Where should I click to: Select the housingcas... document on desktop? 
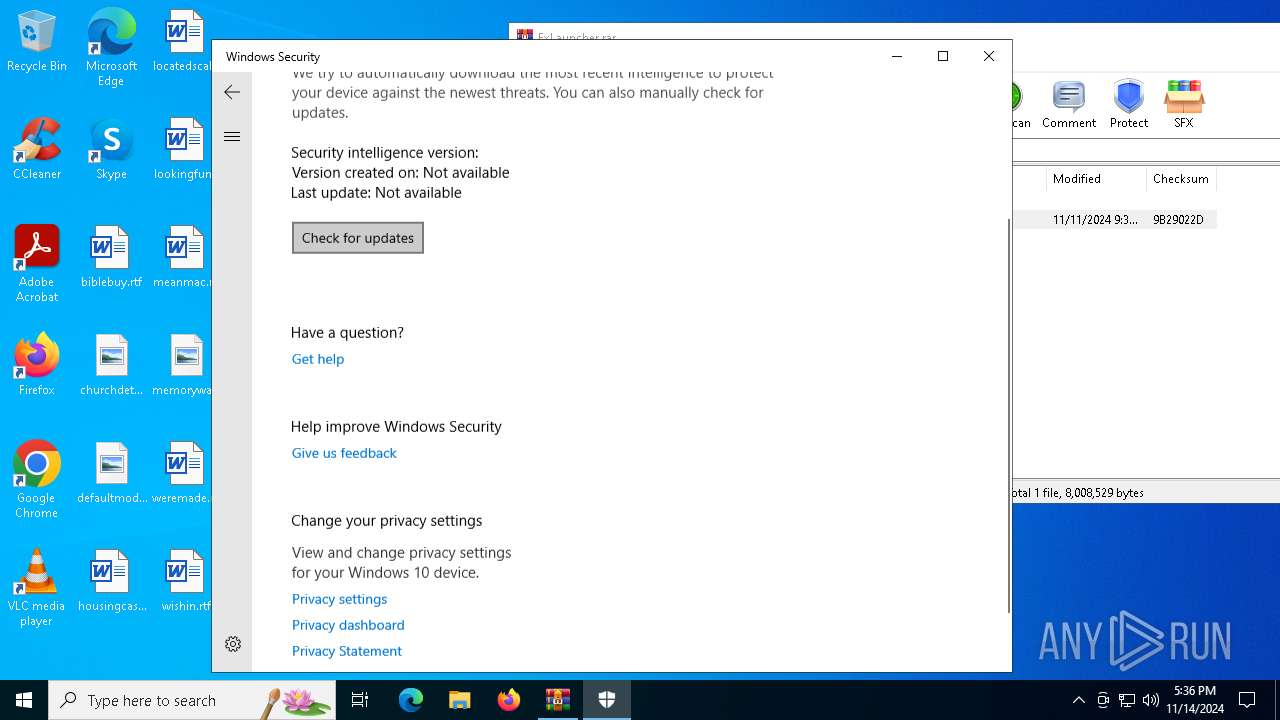pos(111,581)
